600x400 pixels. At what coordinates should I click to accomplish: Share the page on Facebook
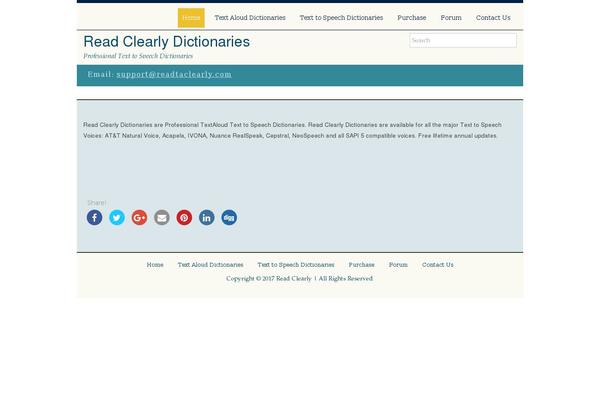95,217
